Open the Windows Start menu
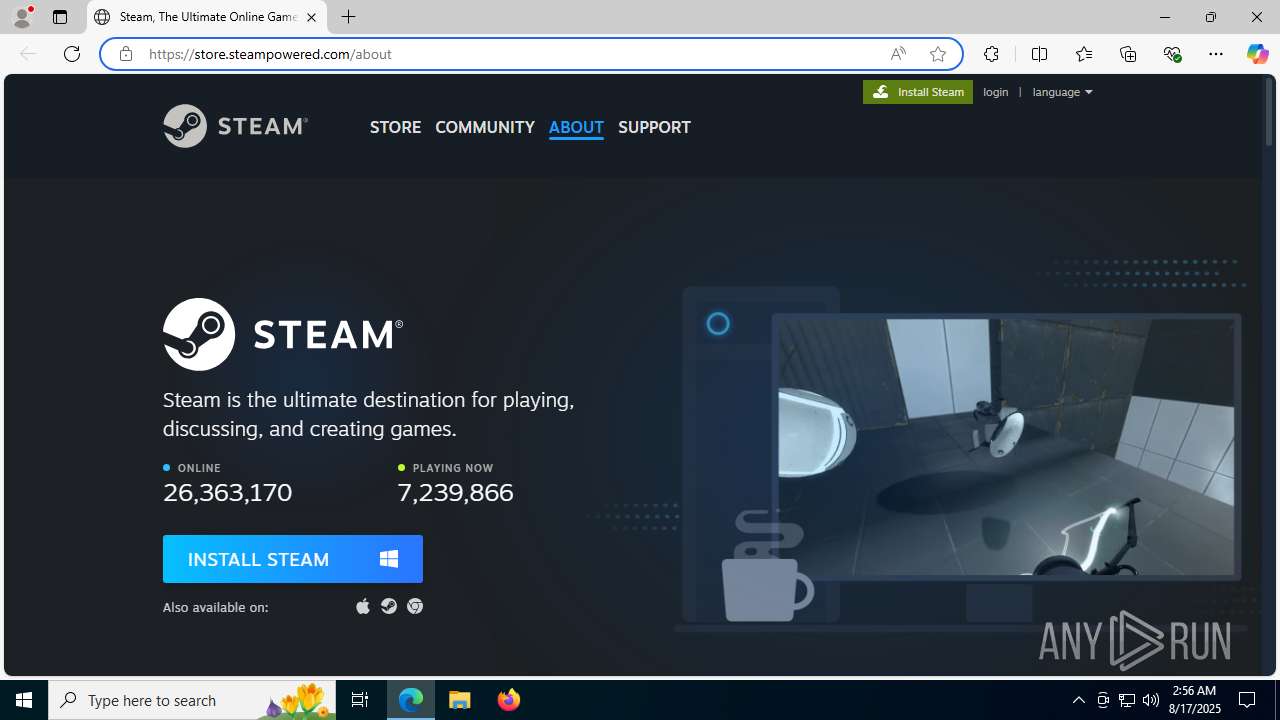This screenshot has height=720, width=1280. [x=24, y=700]
